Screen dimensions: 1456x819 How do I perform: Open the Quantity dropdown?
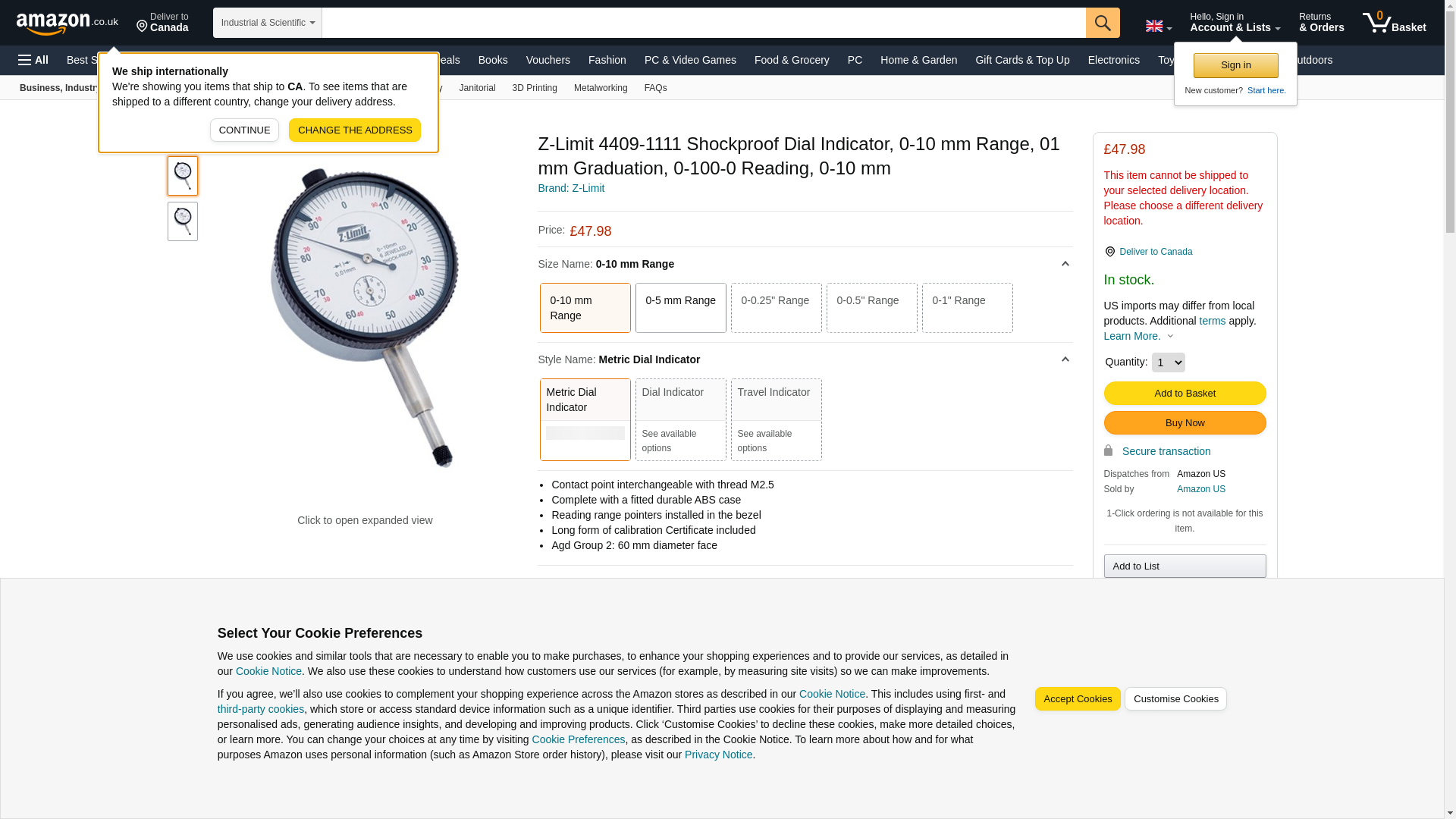point(1167,362)
